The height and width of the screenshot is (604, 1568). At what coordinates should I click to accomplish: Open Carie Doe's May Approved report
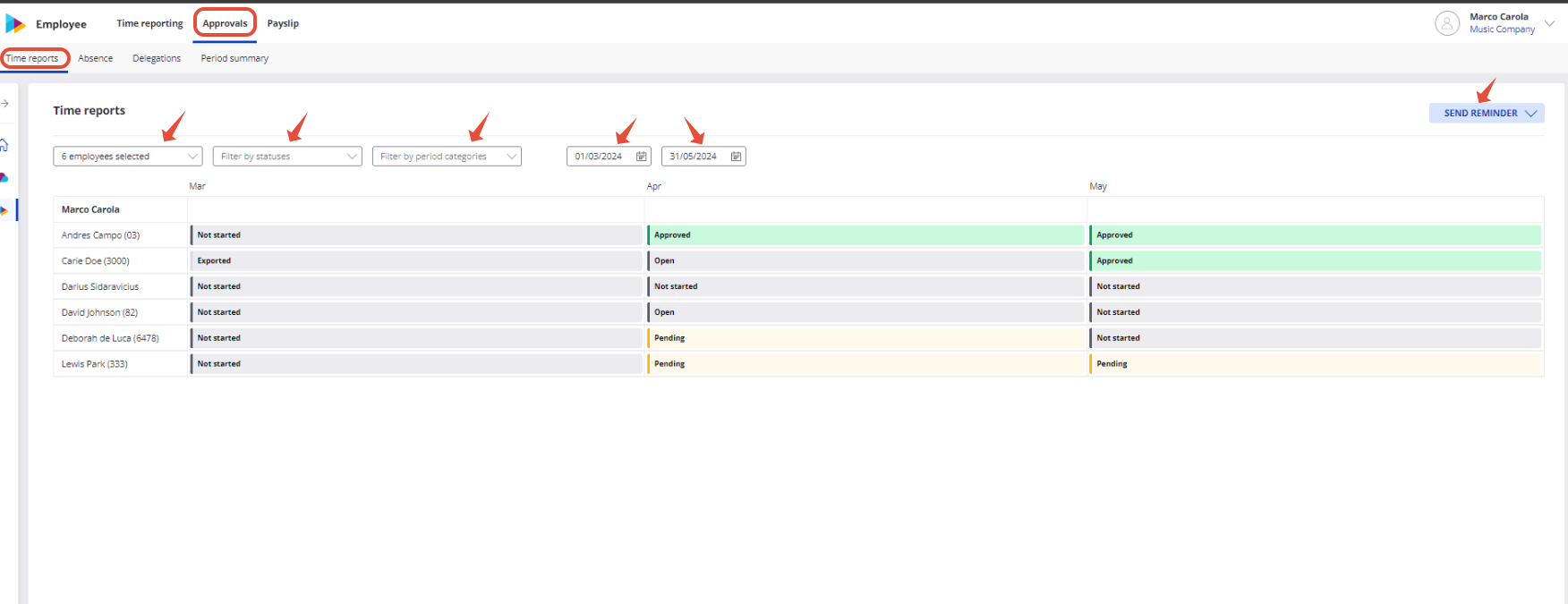pyautogui.click(x=1315, y=261)
